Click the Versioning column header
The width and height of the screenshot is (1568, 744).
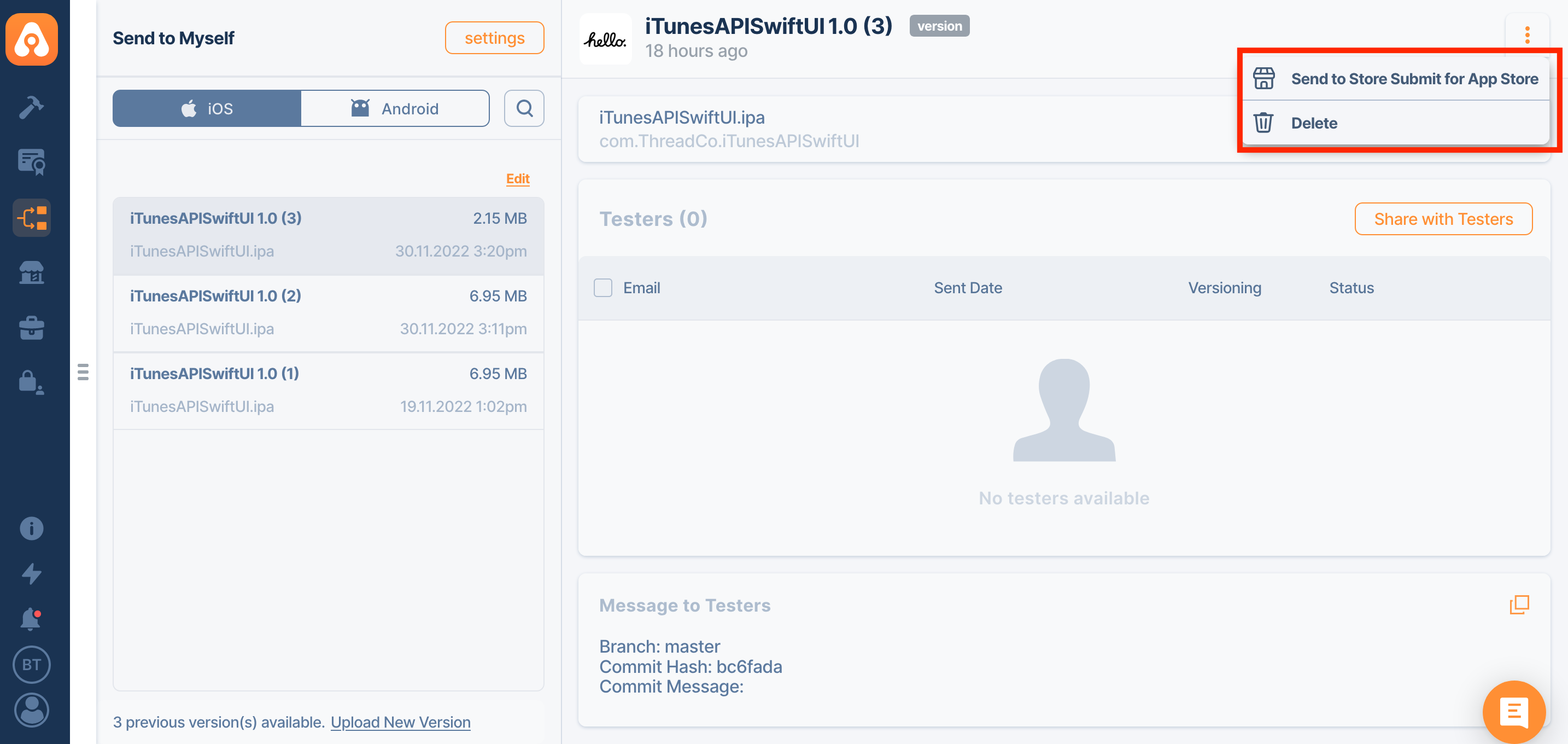[1225, 287]
